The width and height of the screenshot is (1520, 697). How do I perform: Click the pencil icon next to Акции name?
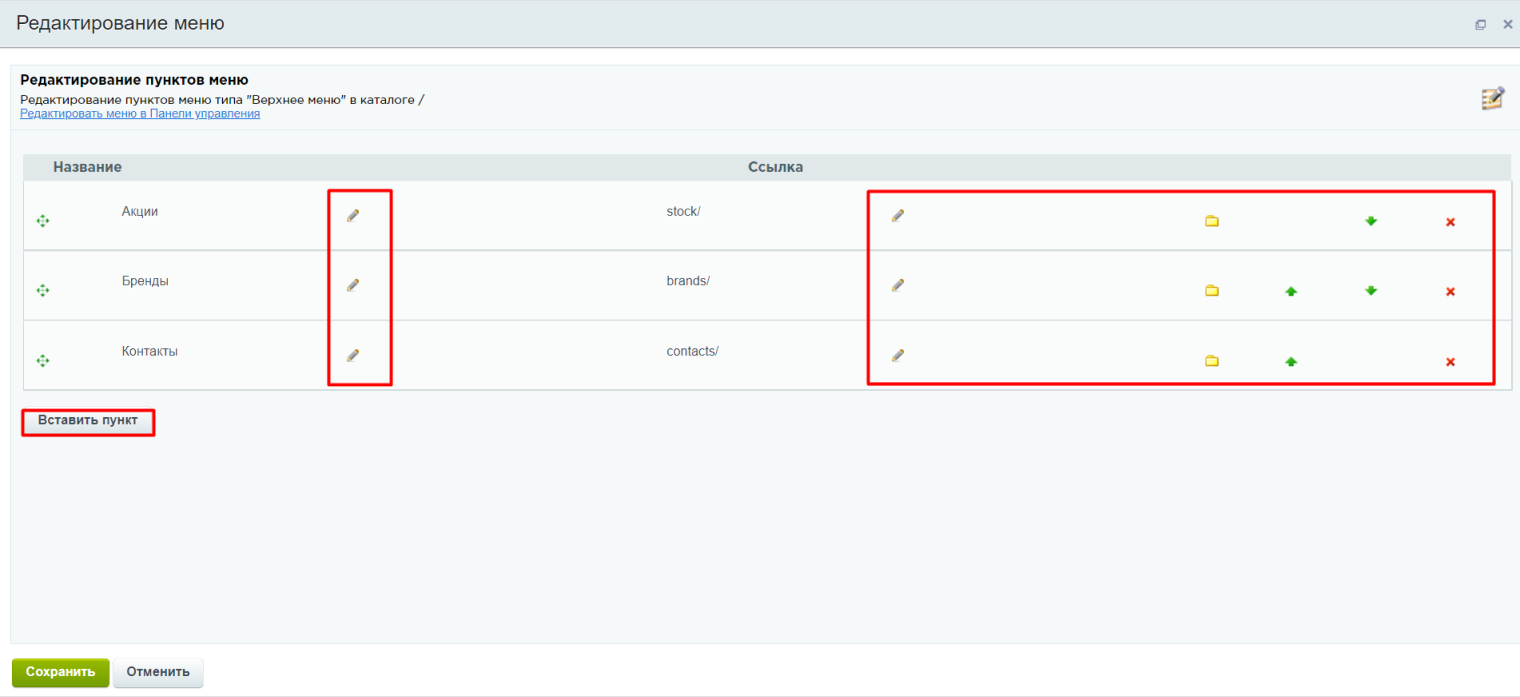353,216
